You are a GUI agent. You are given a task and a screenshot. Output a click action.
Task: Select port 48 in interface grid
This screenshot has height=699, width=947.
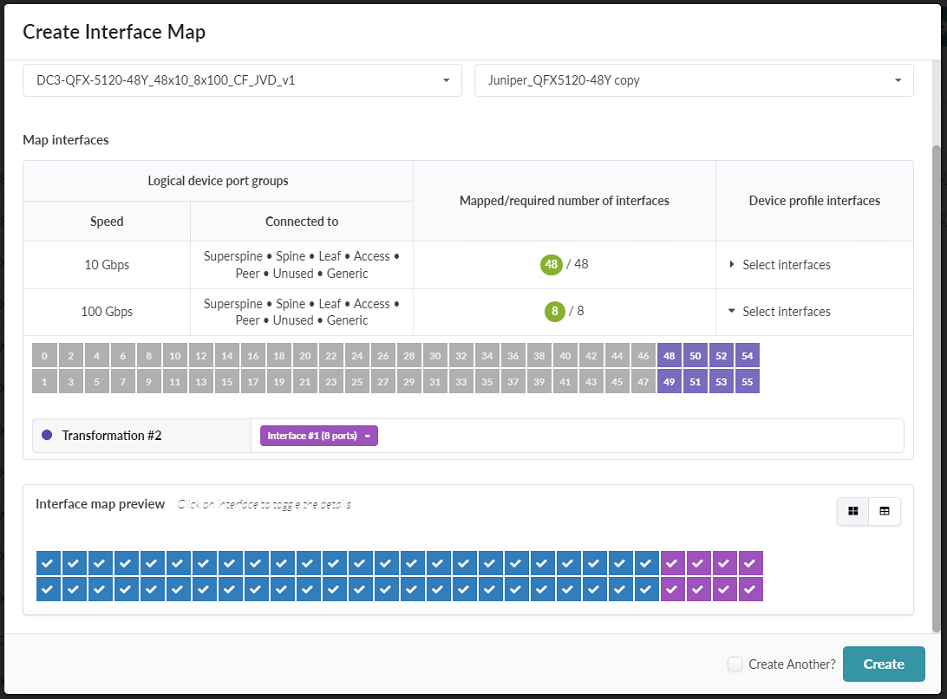click(669, 356)
